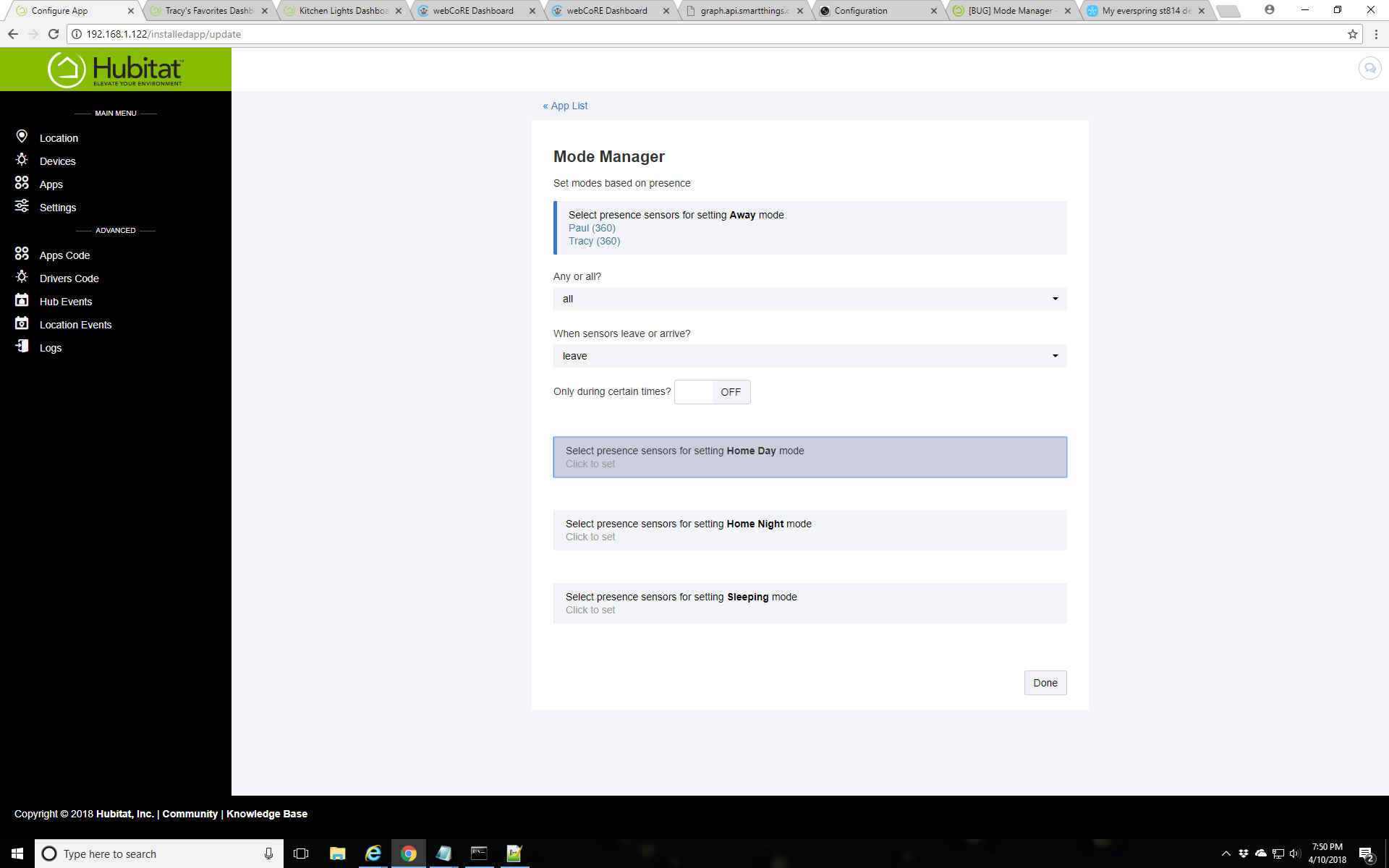Open Task View from taskbar
The height and width of the screenshot is (868, 1389).
pyautogui.click(x=301, y=854)
